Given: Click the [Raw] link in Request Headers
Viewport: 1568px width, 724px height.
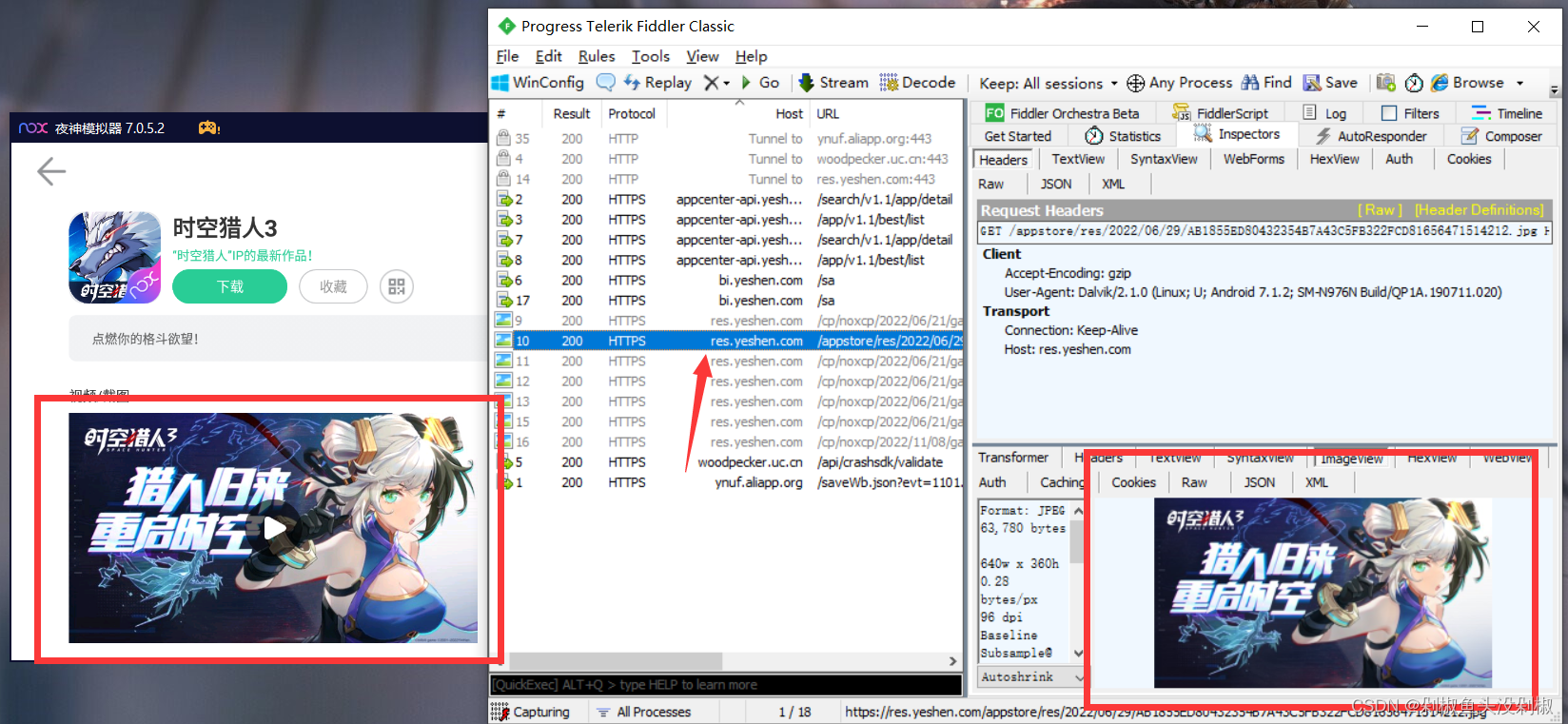Looking at the screenshot, I should tap(1380, 210).
